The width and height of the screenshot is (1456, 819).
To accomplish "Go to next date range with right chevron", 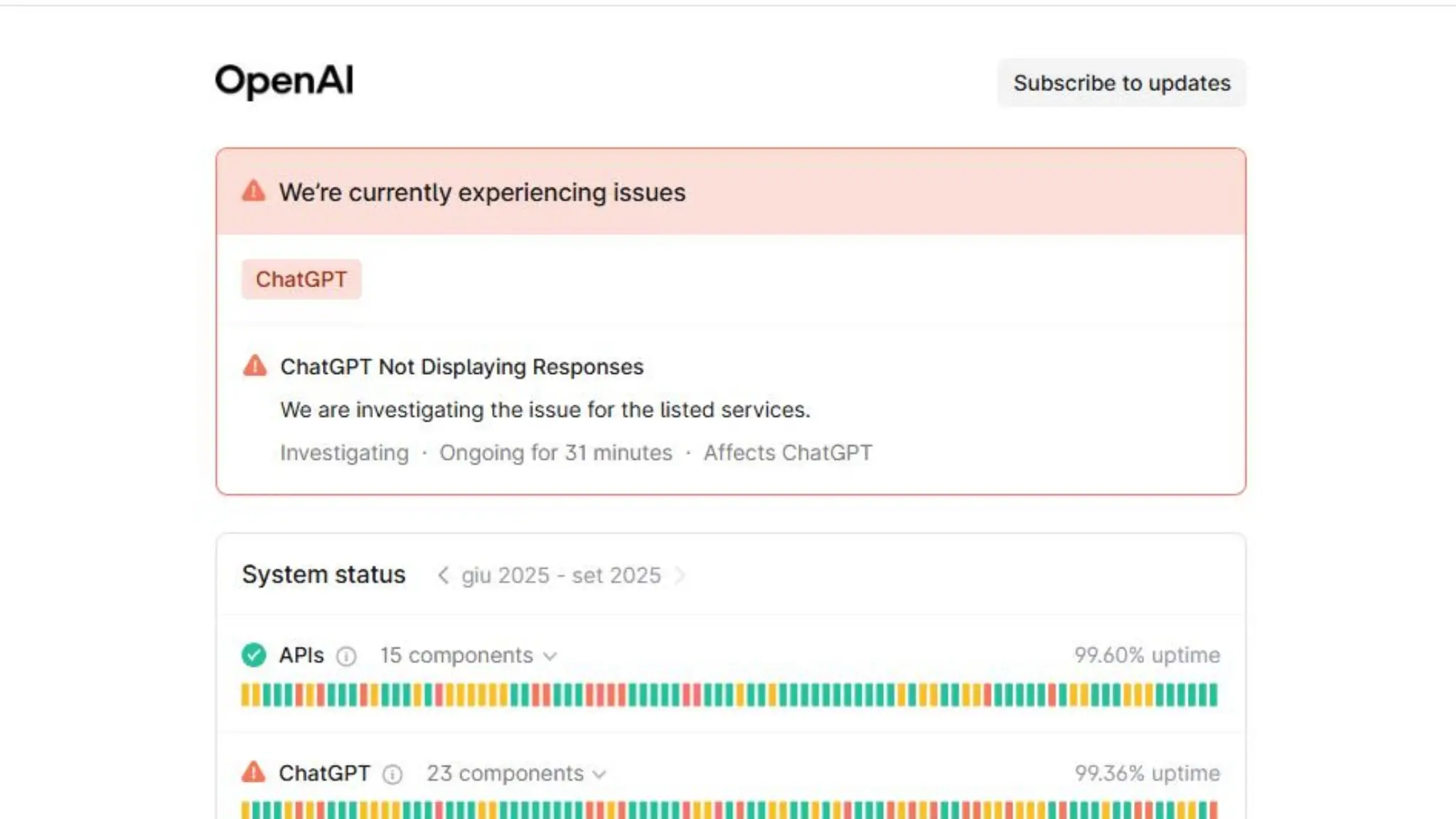I will pyautogui.click(x=680, y=575).
